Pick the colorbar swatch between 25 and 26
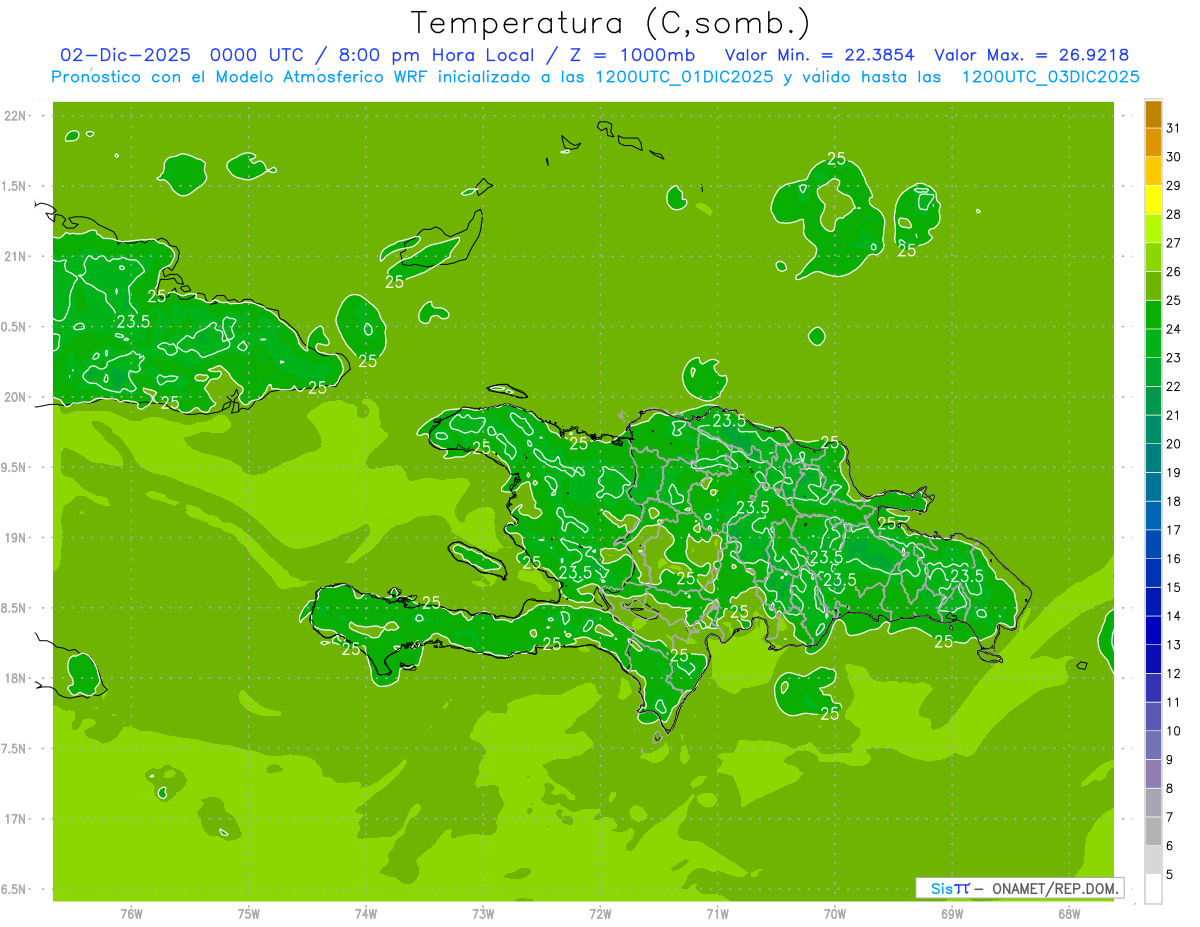Image resolution: width=1200 pixels, height=927 pixels. click(1153, 286)
